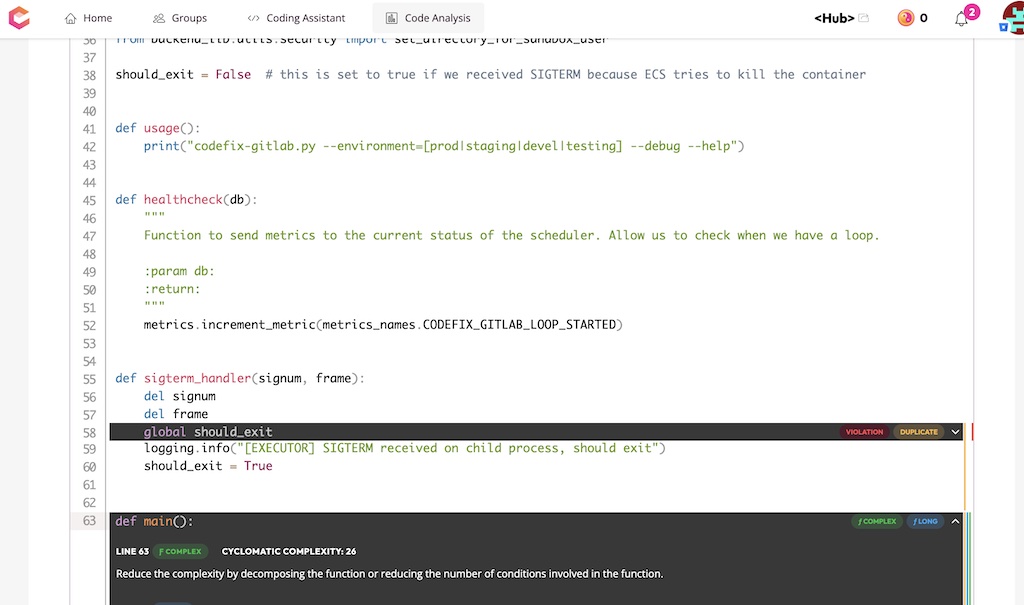
Task: Click the print codefix-gitlab.py usage line
Action: click(x=444, y=146)
